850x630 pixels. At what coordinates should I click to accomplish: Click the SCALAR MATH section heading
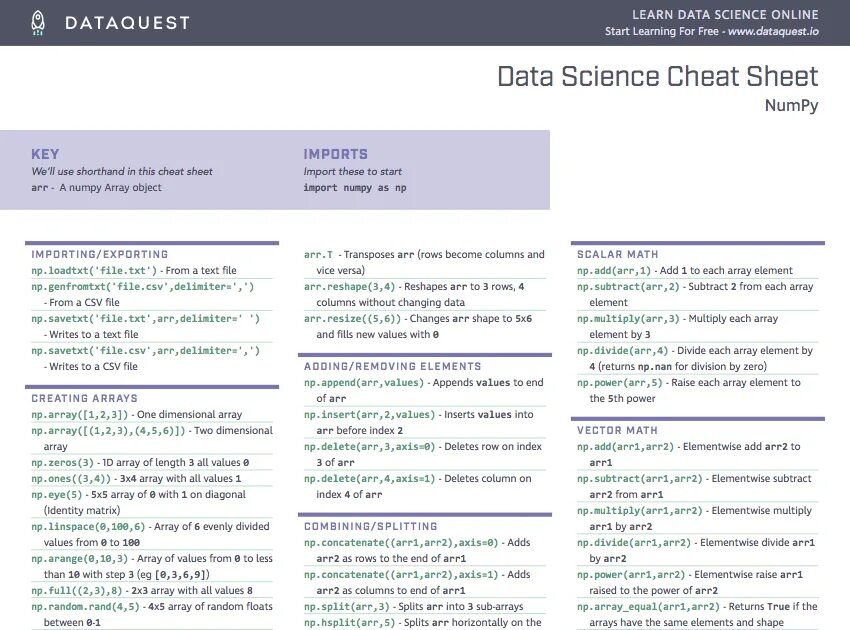[x=618, y=254]
